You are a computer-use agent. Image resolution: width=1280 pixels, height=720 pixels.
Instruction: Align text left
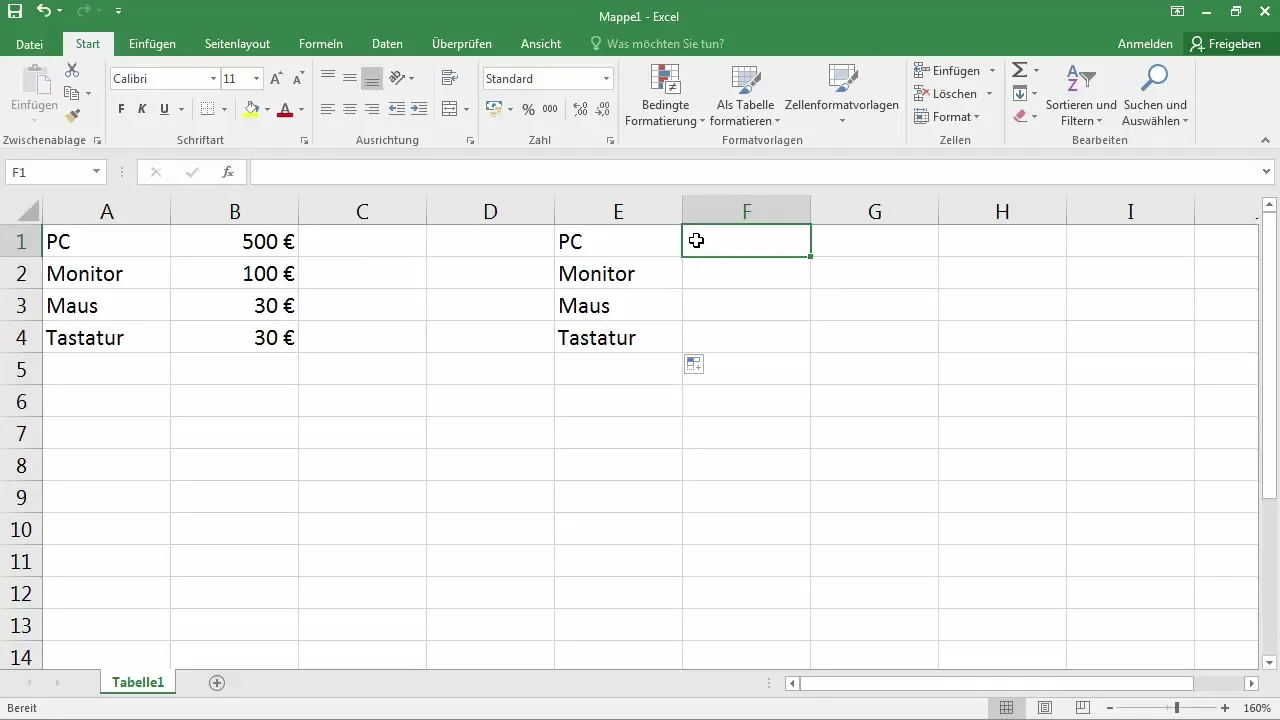click(x=327, y=109)
